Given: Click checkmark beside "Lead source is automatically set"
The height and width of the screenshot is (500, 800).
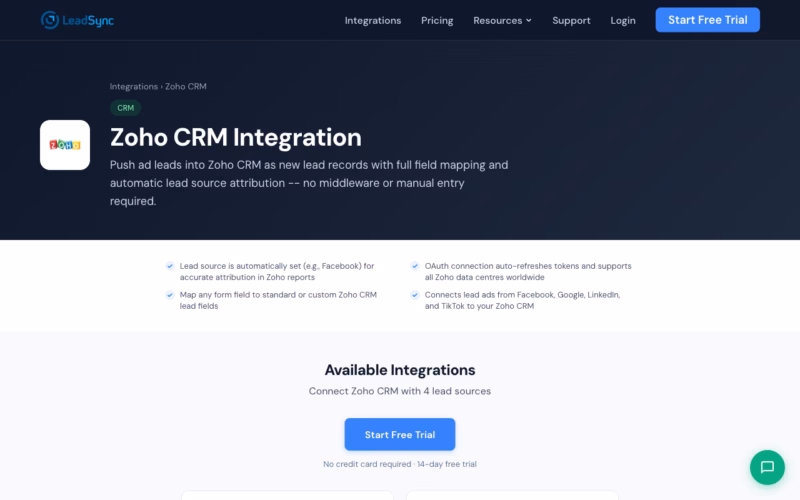Looking at the screenshot, I should (x=170, y=266).
